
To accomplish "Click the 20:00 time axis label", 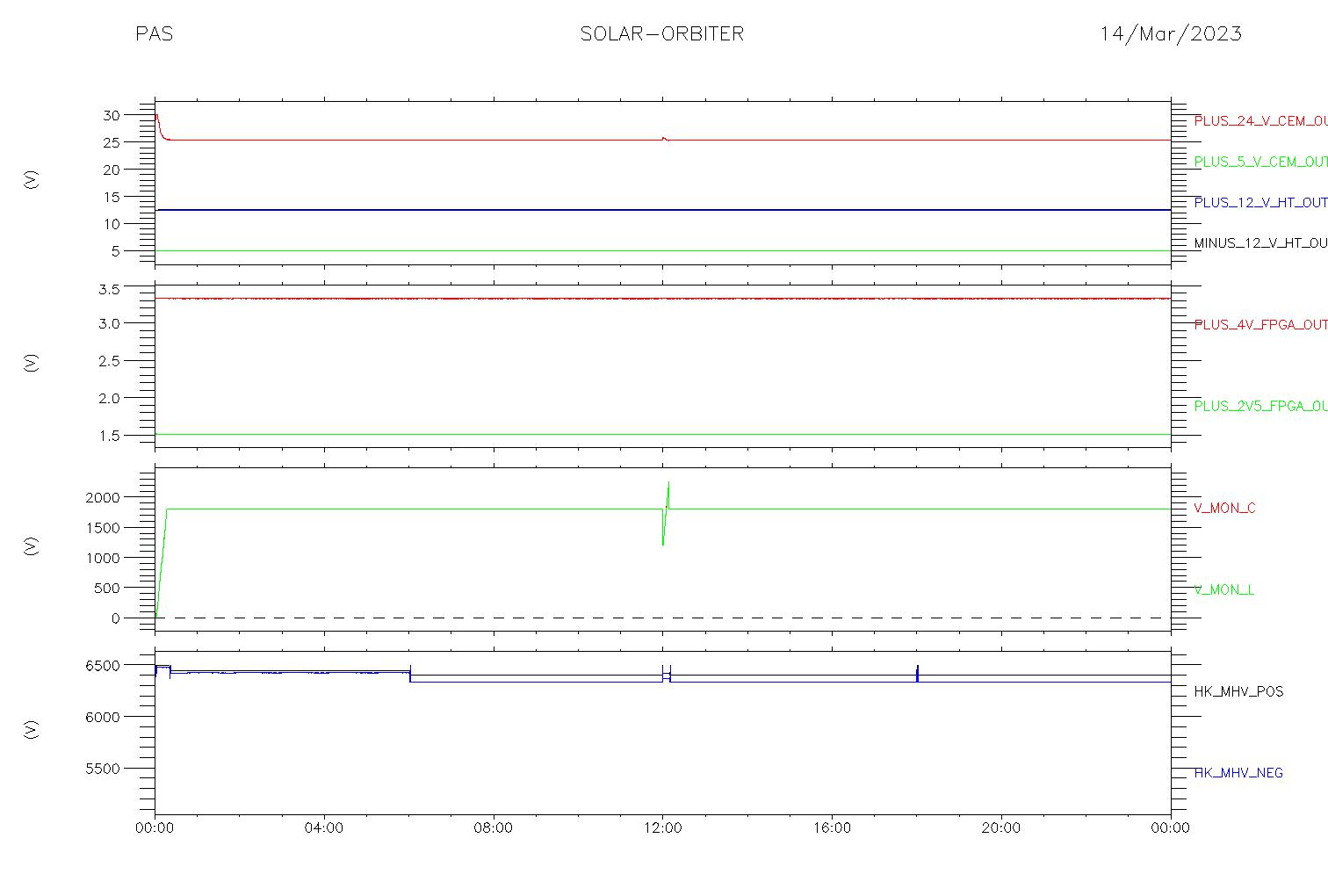I will [x=1001, y=827].
